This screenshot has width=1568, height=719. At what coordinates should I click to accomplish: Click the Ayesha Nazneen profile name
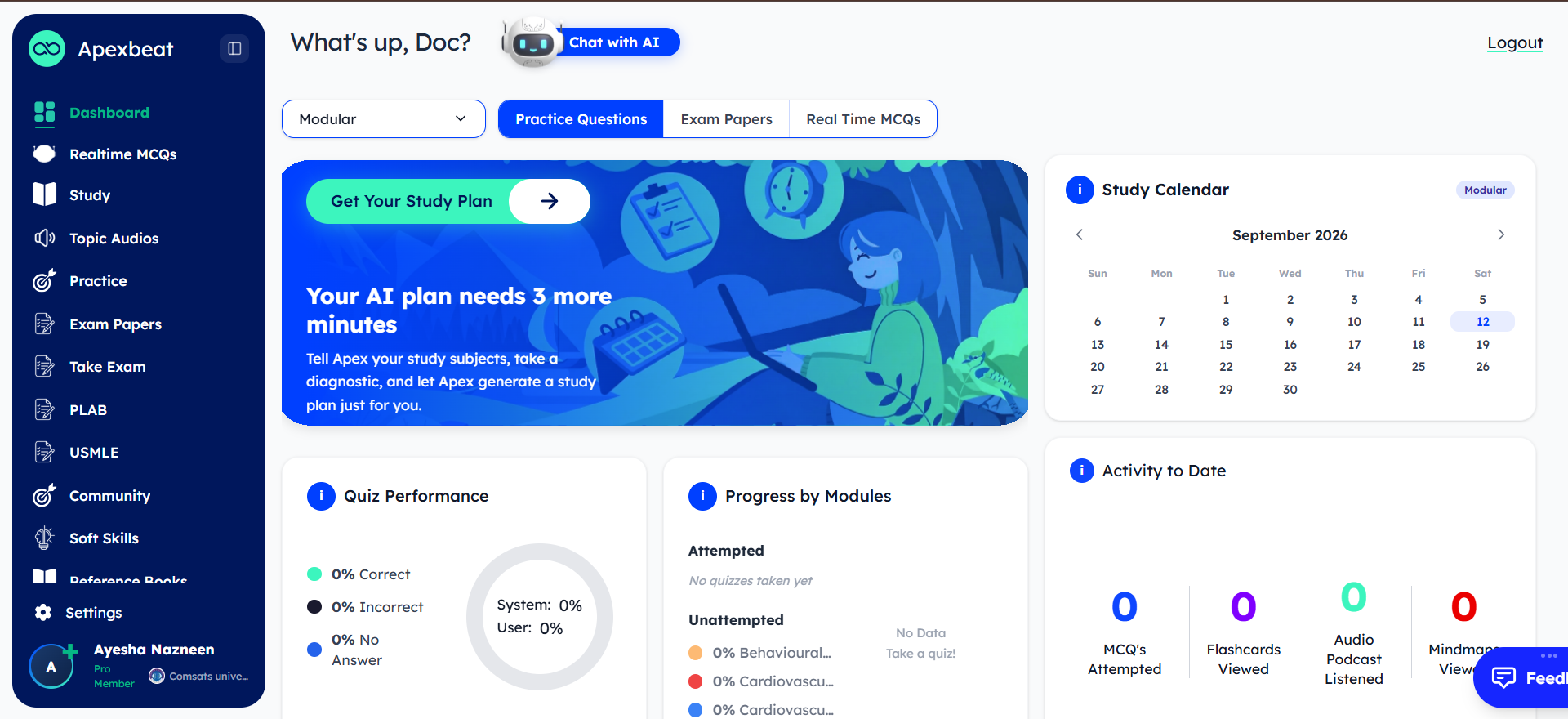[x=154, y=650]
